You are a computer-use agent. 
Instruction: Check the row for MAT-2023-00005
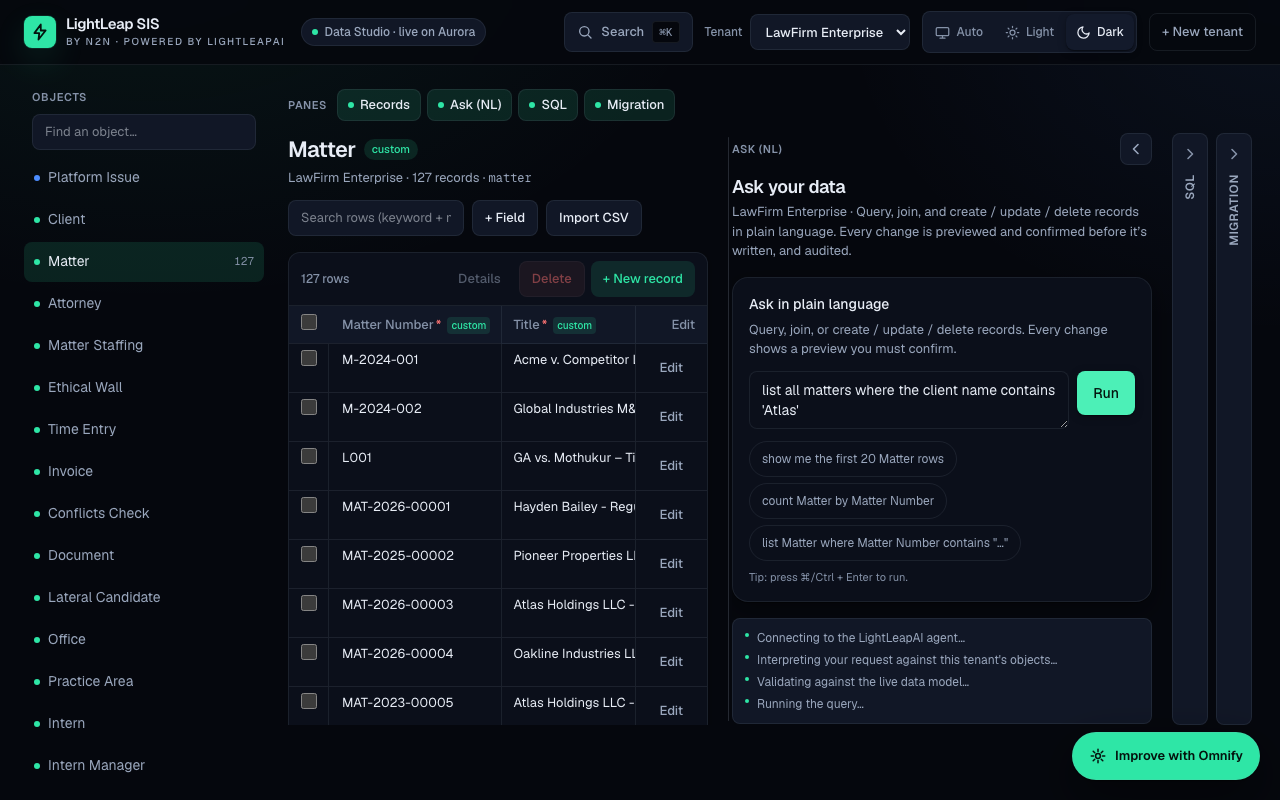click(309, 701)
